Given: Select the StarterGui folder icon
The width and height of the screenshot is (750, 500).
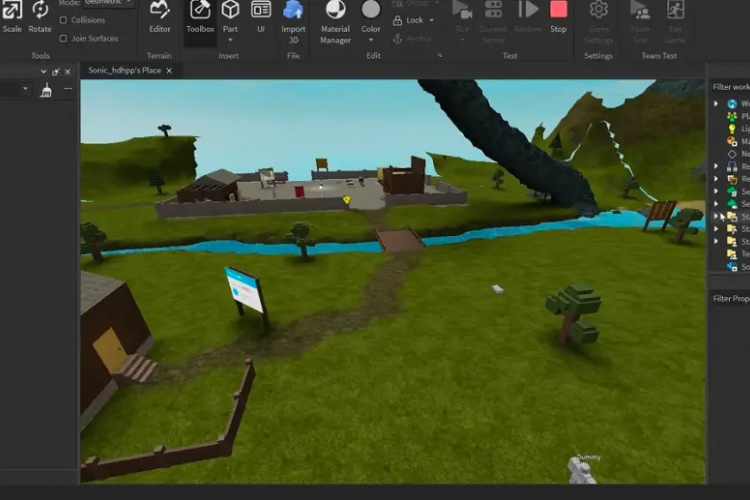Looking at the screenshot, I should tap(732, 217).
